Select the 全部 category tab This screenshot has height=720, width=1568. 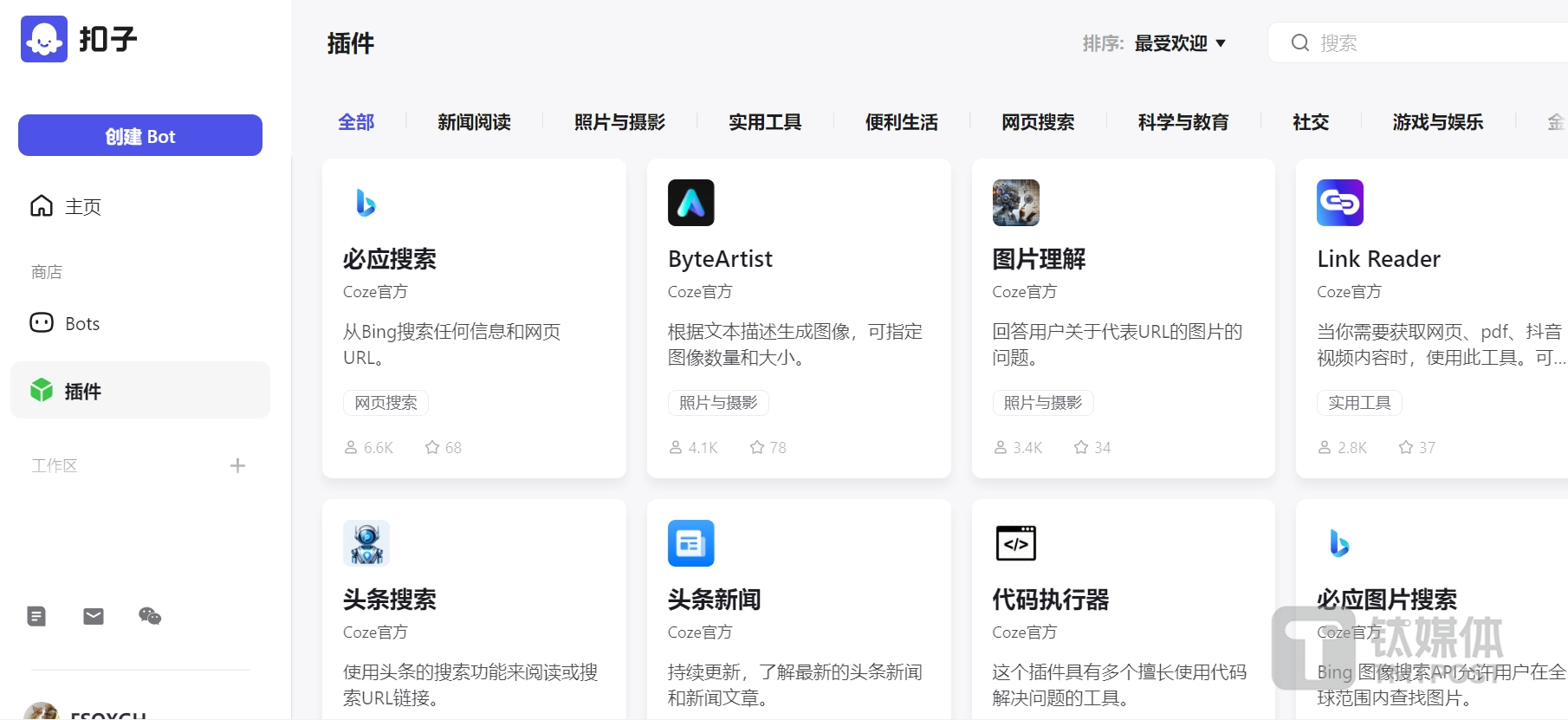point(356,122)
